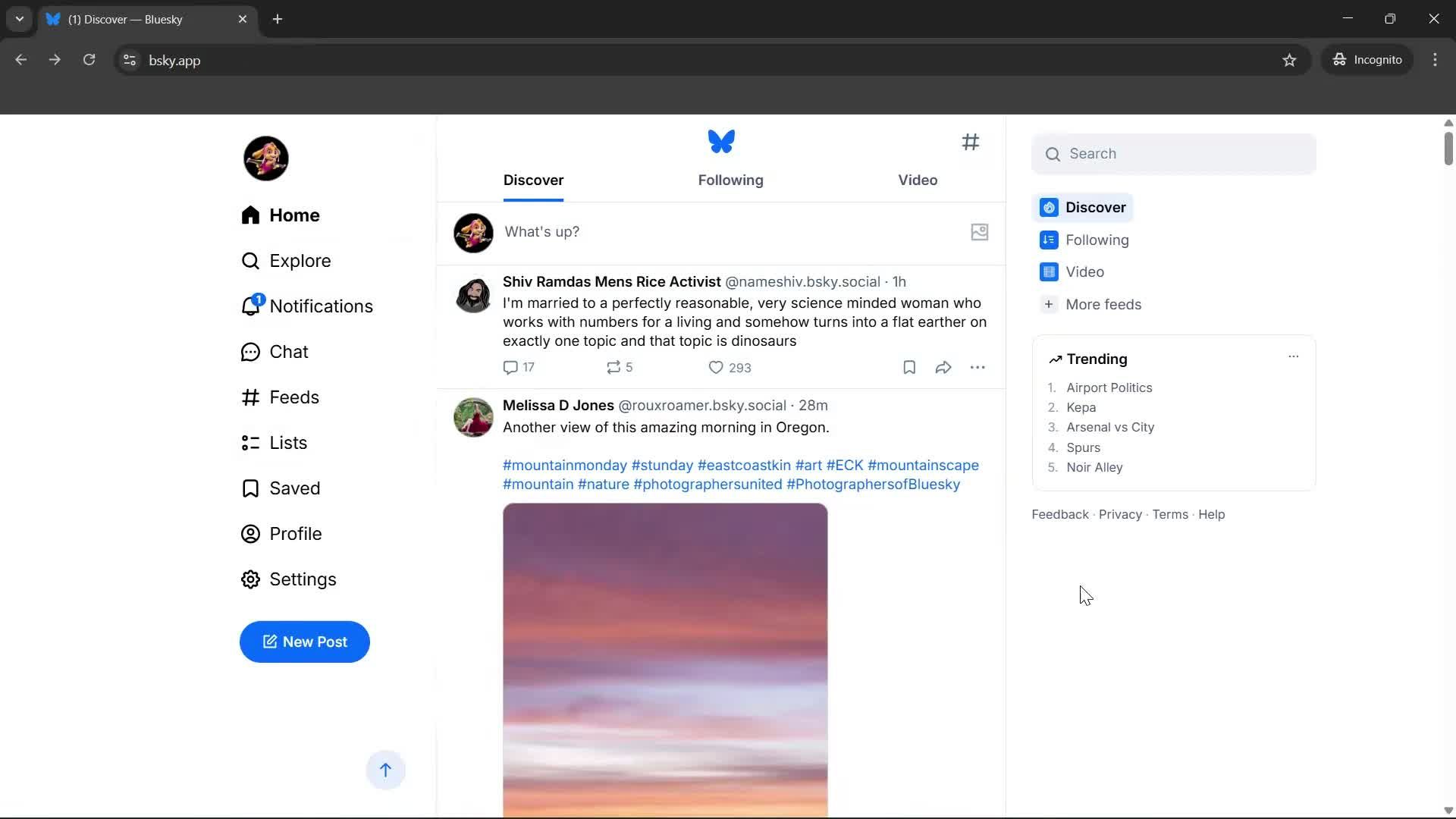The height and width of the screenshot is (819, 1456).
Task: Switch to the Following tab
Action: pyautogui.click(x=730, y=180)
